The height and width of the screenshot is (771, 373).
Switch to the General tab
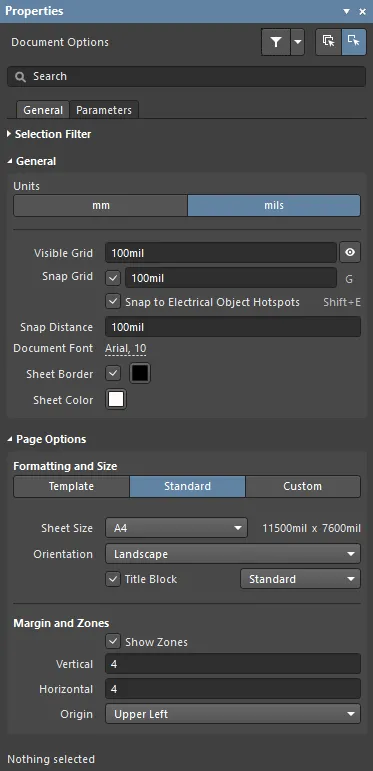point(43,110)
